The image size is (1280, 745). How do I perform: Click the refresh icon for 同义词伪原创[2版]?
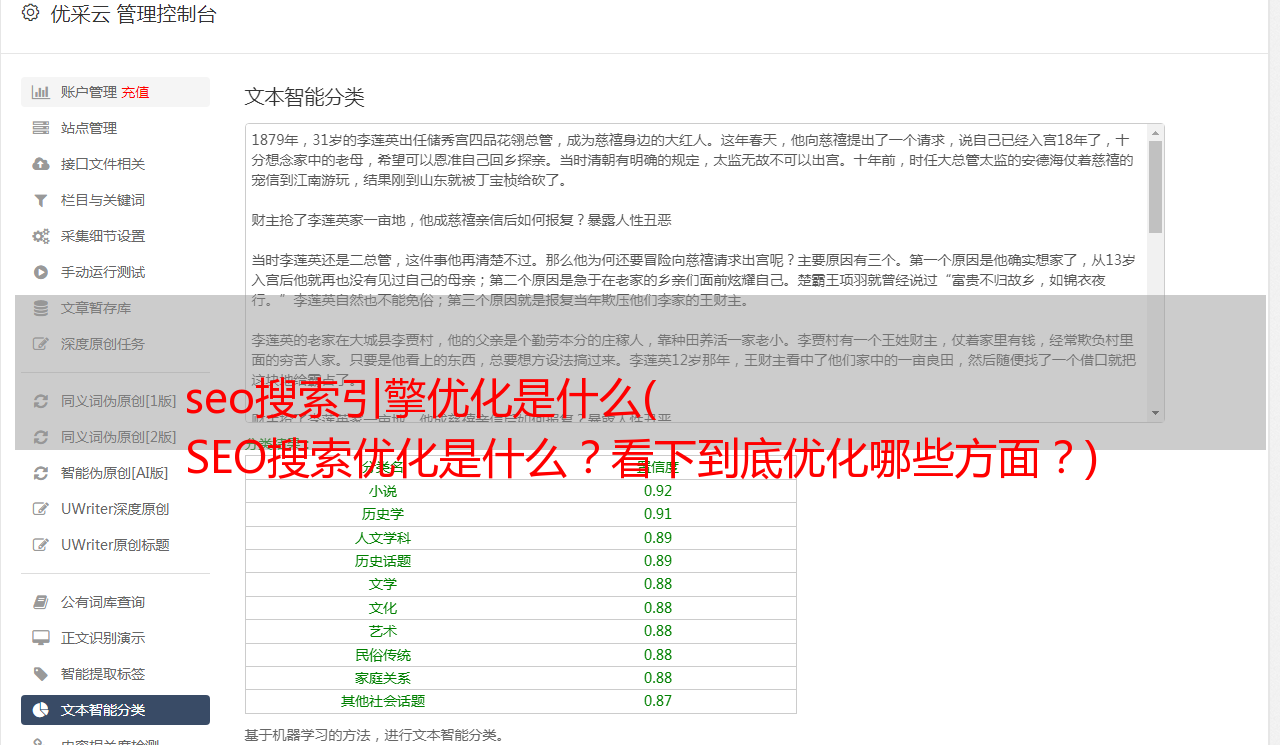tap(41, 437)
